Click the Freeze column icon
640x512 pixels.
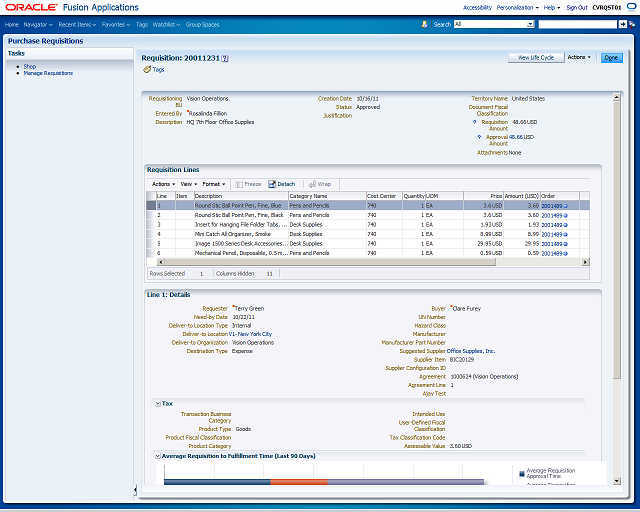click(x=239, y=185)
